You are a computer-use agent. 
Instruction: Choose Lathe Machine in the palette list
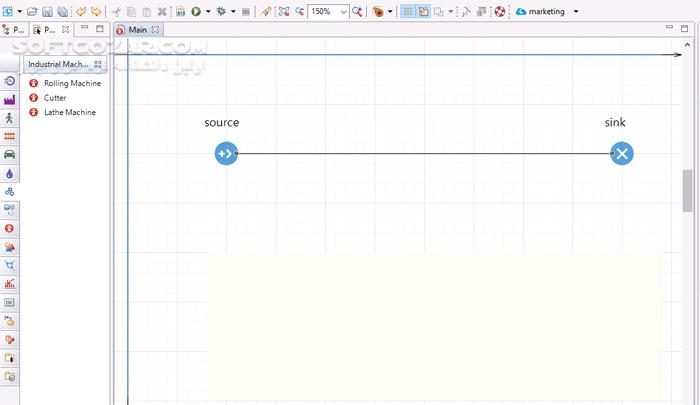69,112
